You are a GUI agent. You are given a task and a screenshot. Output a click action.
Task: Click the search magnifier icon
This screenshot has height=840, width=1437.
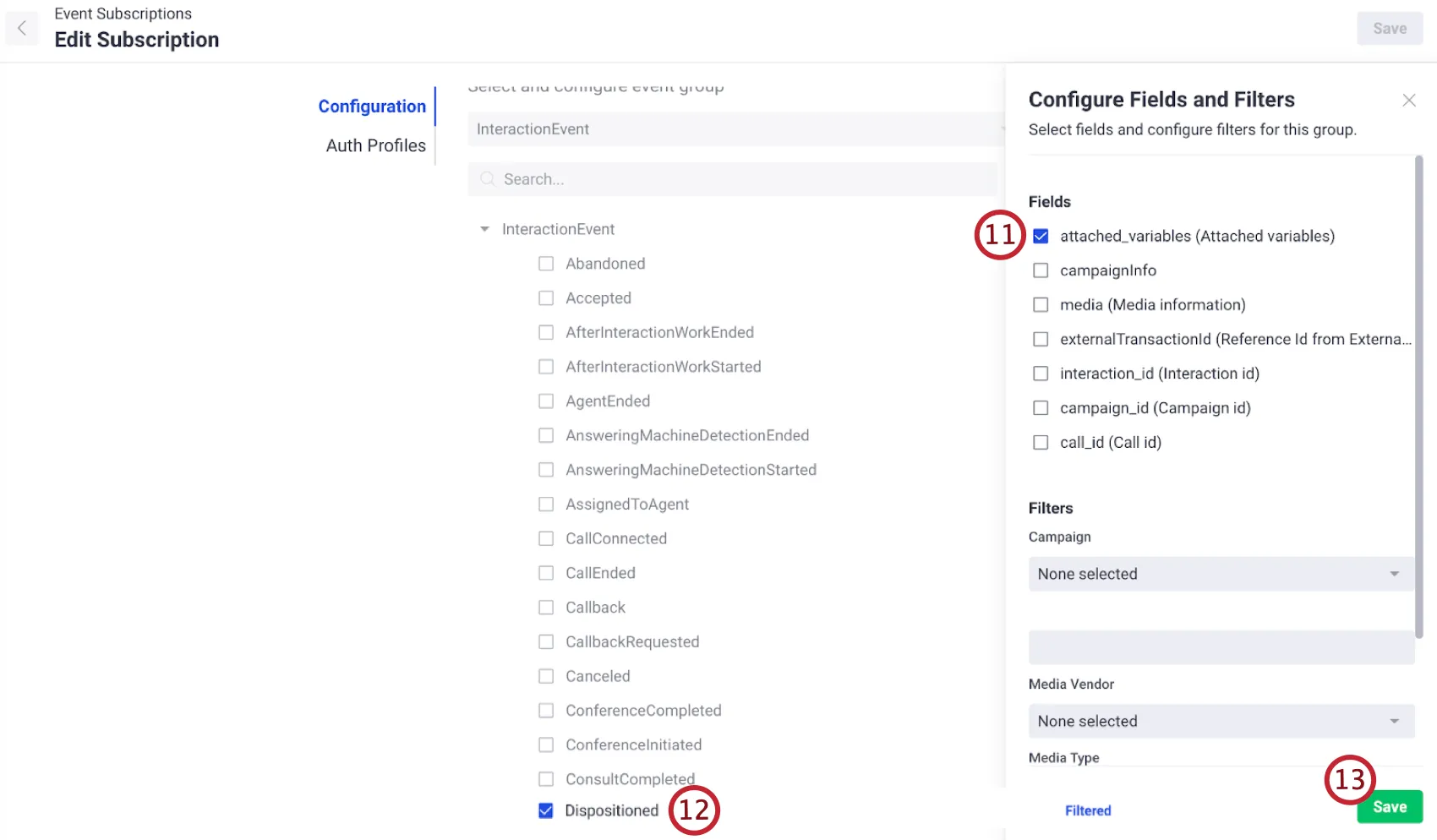point(487,179)
